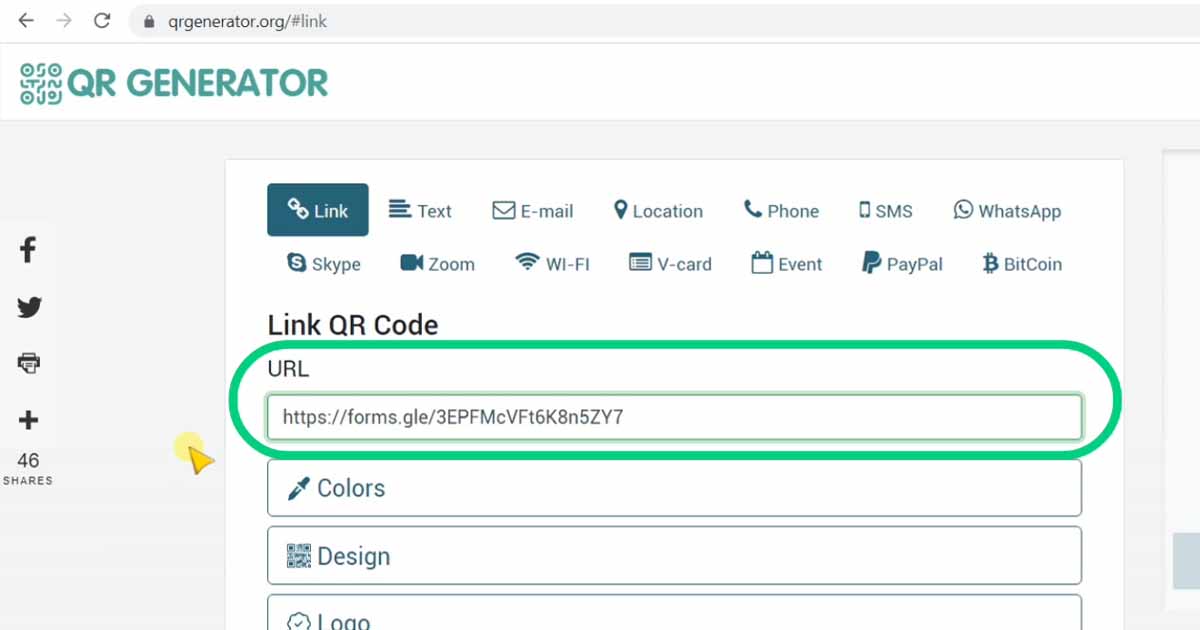The image size is (1200, 630).
Task: Open the Location QR code option
Action: coord(658,210)
